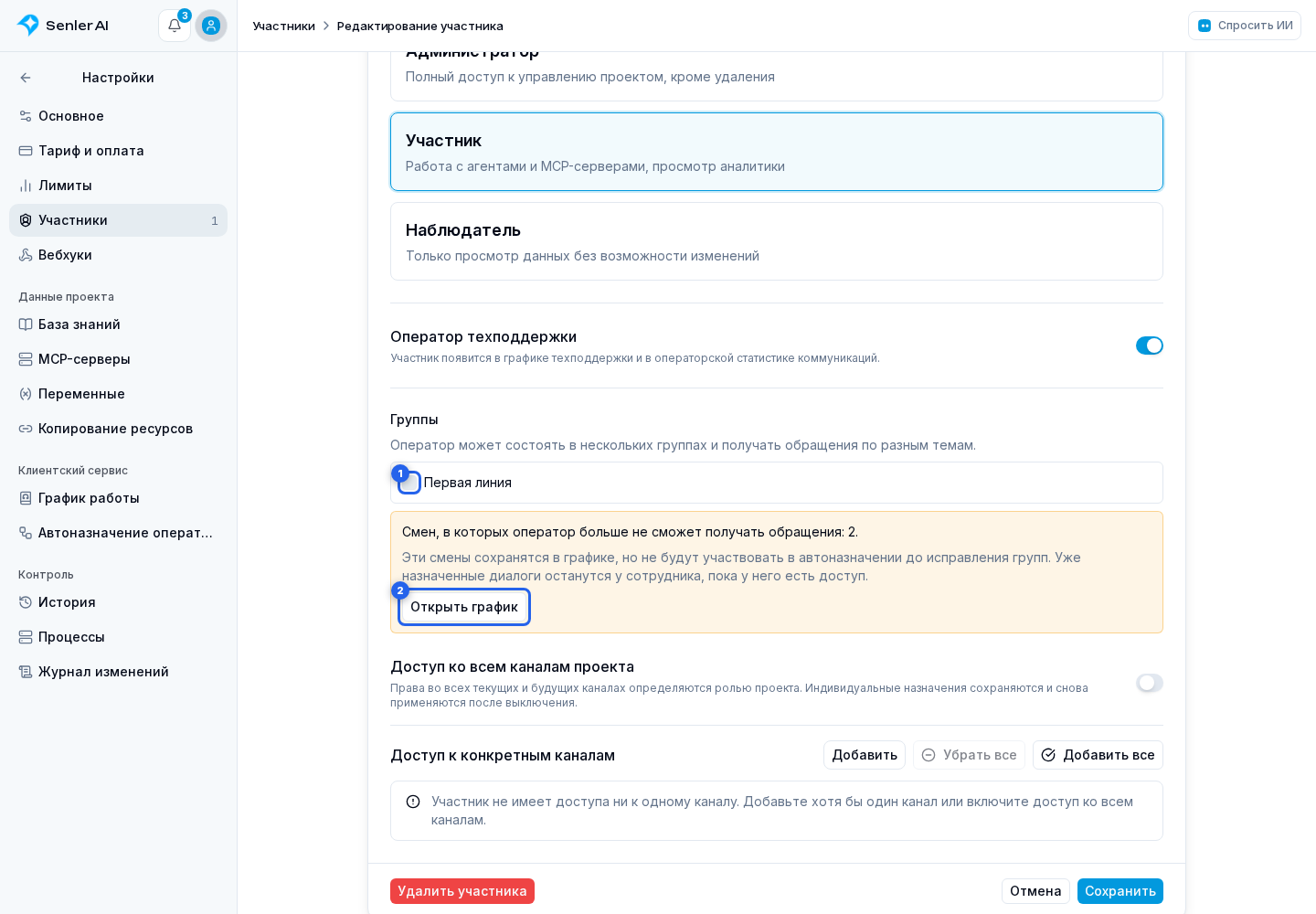The image size is (1316, 914).
Task: Click Удалить участника button
Action: (462, 891)
